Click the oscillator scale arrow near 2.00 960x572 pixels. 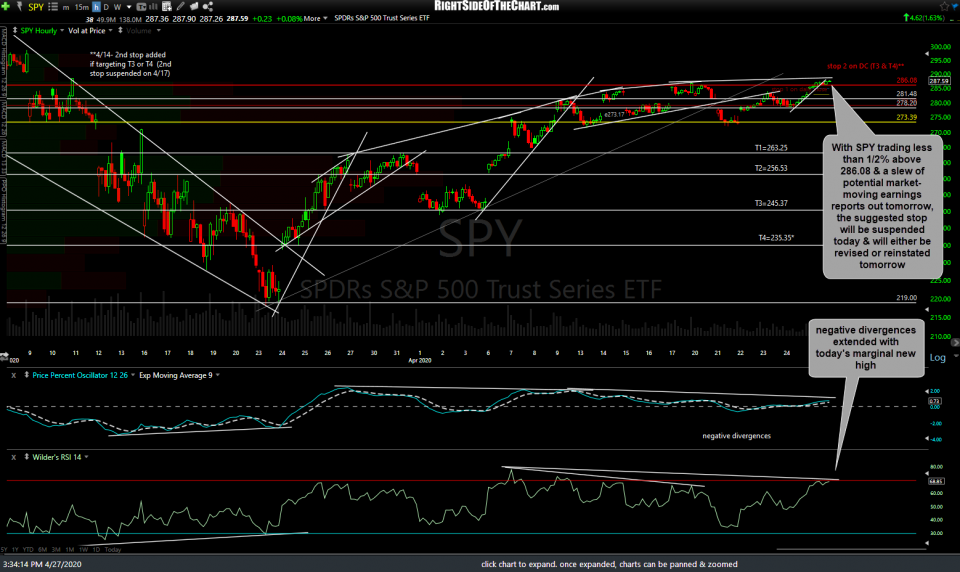pos(925,391)
